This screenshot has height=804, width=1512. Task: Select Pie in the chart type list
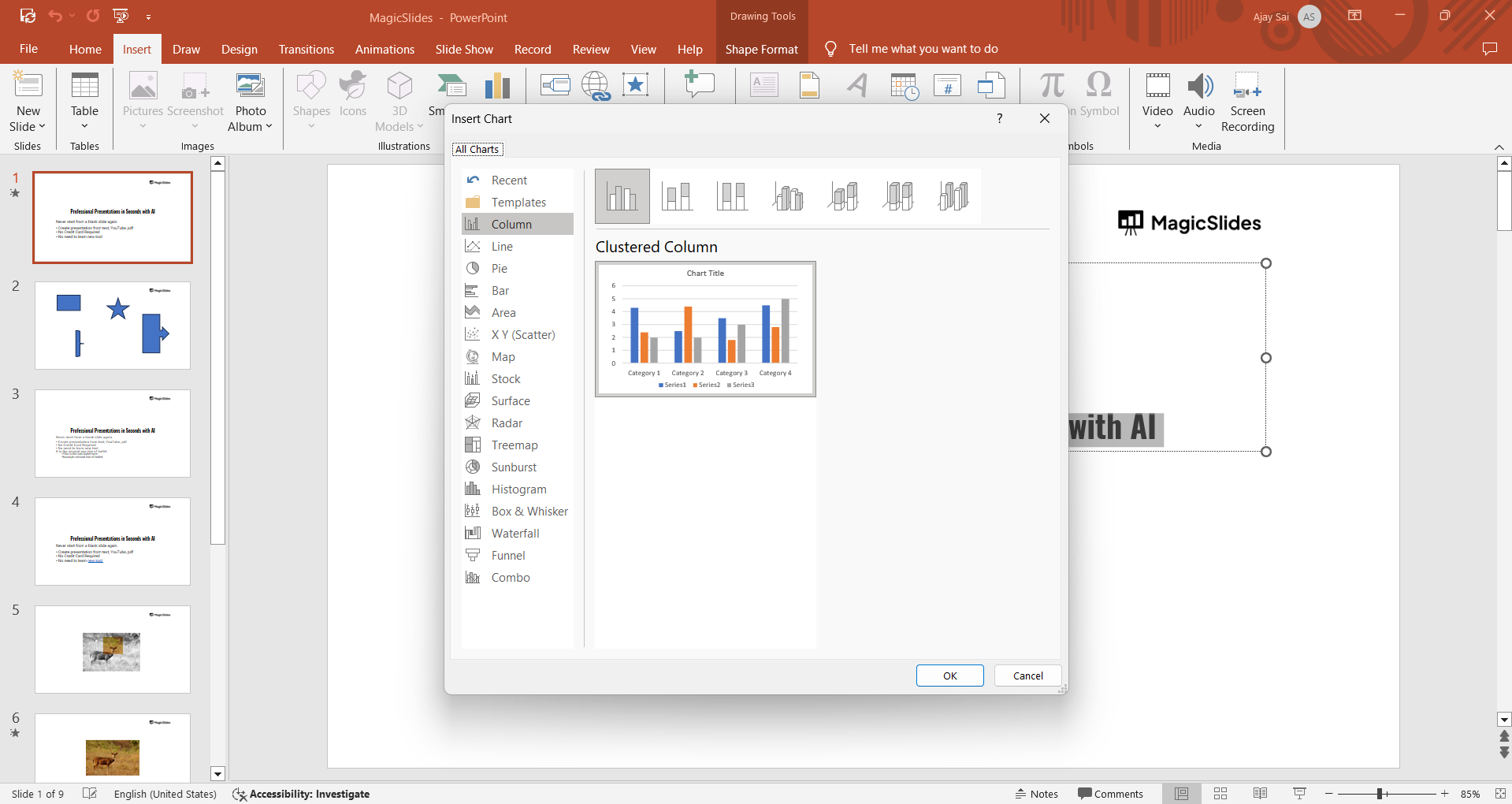pos(499,269)
